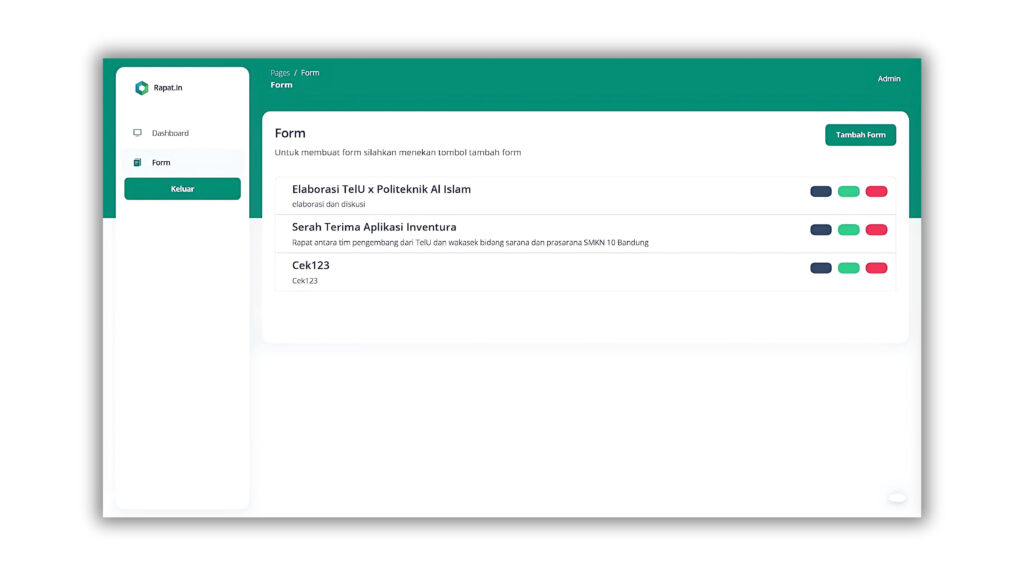Screen dimensions: 1024x576
Task: Click Pages in the breadcrumb
Action: (x=280, y=72)
